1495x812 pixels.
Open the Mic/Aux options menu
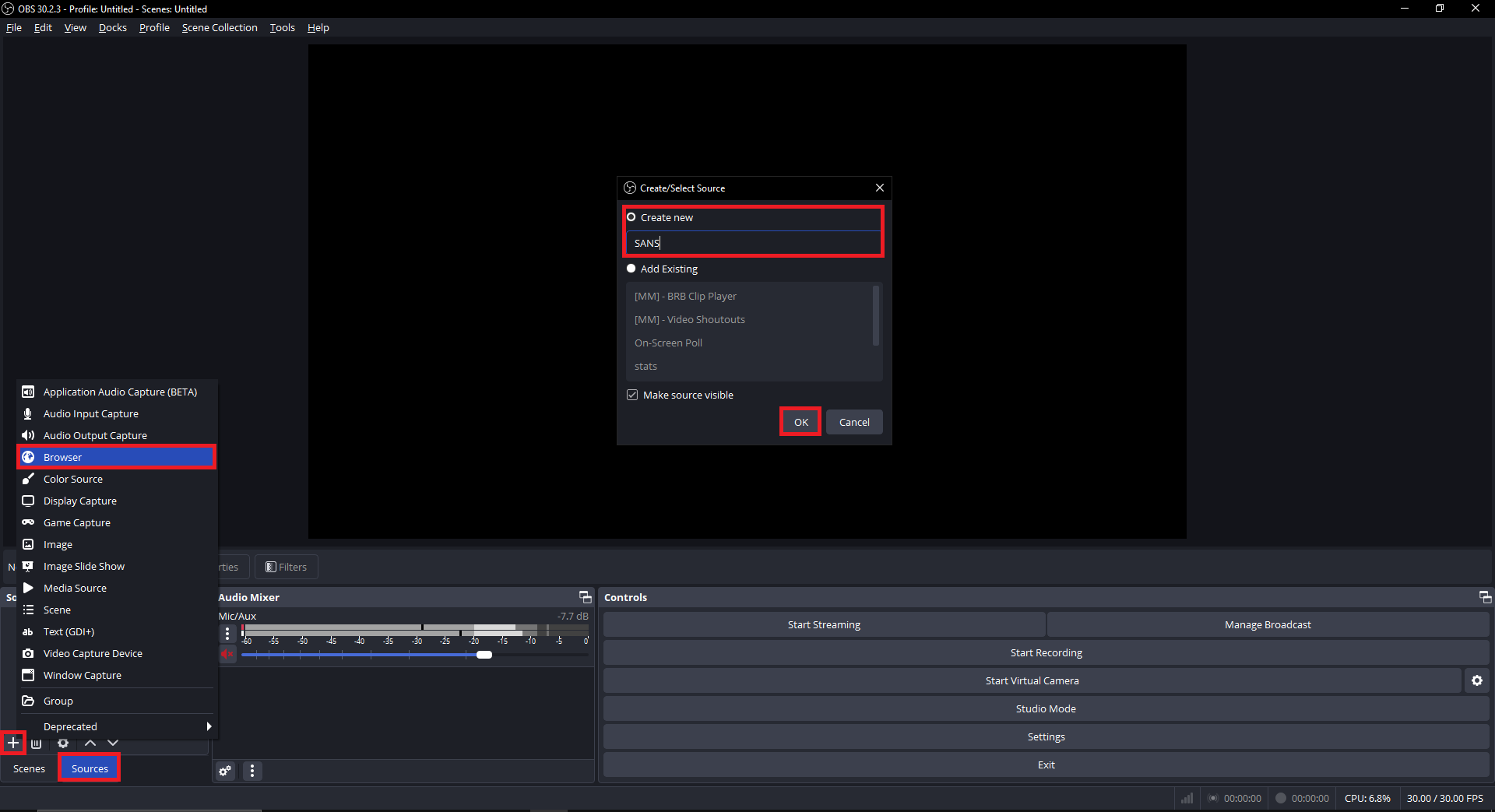tap(227, 634)
